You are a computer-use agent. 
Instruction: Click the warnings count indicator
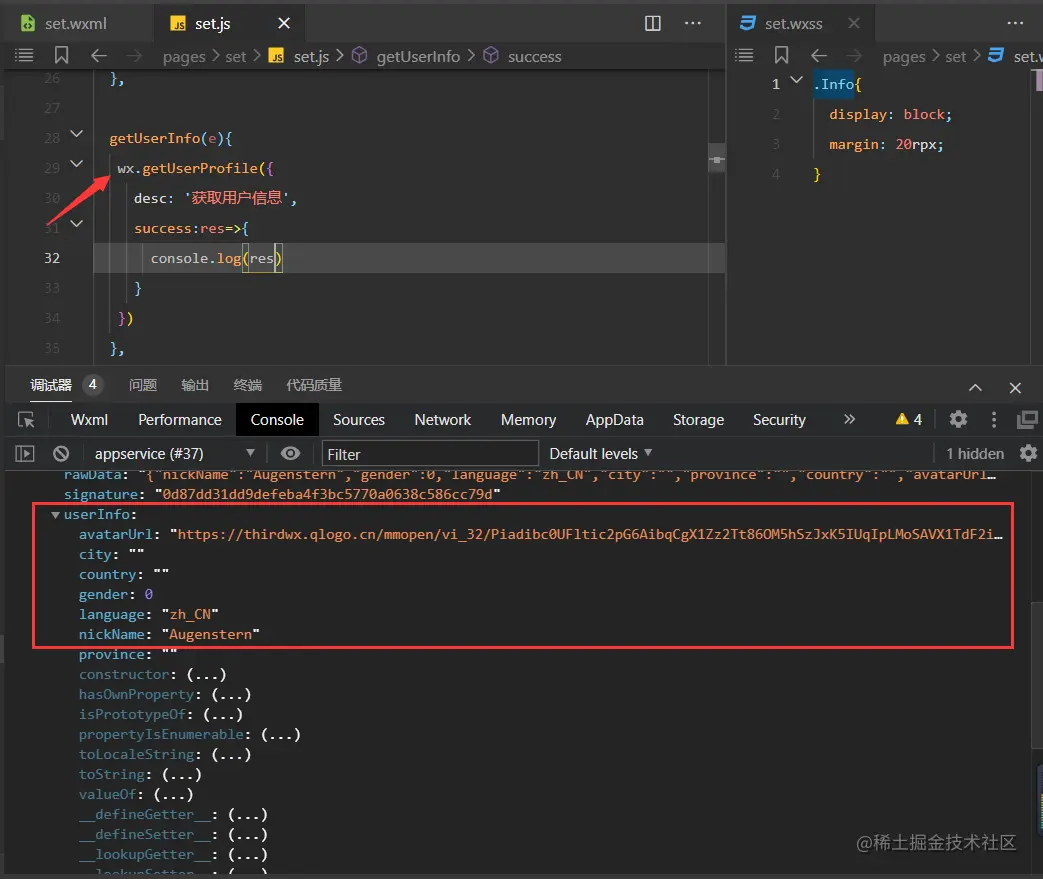coord(908,419)
